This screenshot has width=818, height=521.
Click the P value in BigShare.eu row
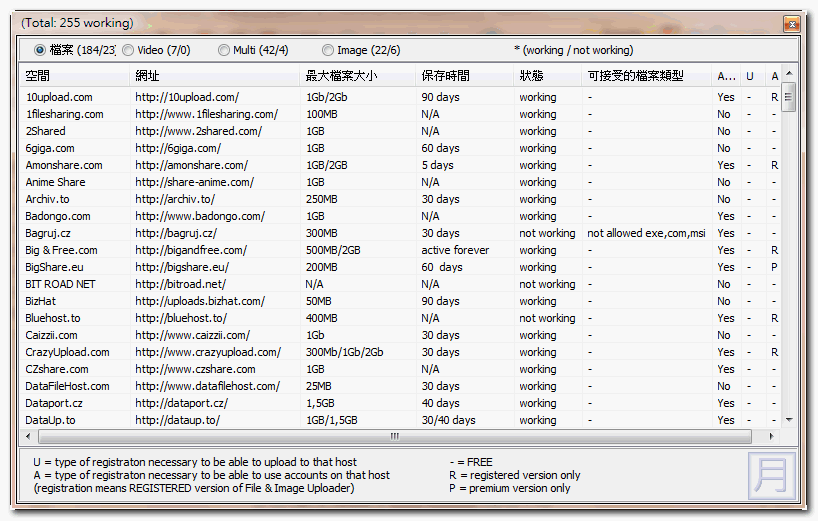(x=774, y=267)
